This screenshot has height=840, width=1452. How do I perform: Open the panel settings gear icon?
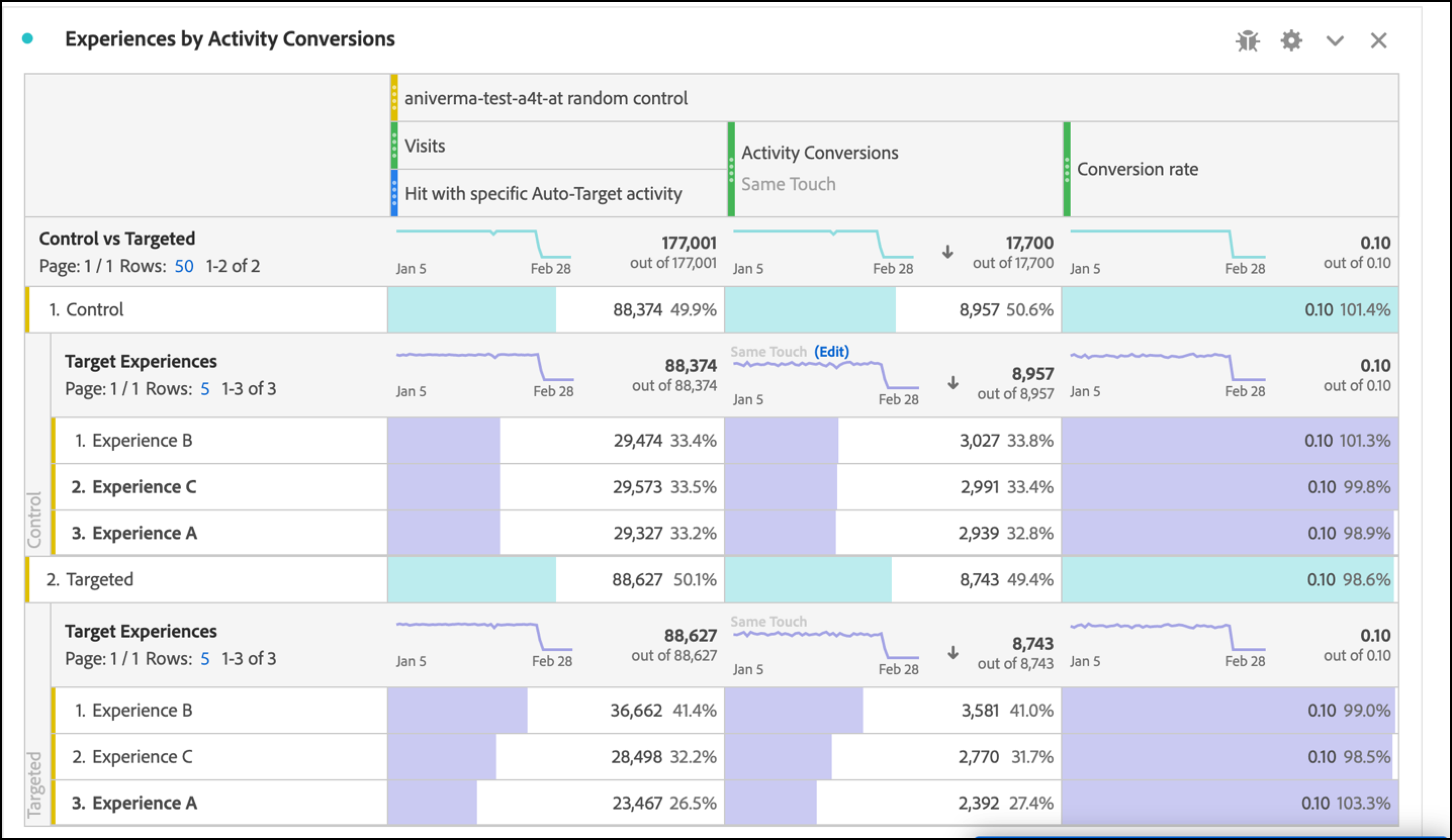[1291, 41]
